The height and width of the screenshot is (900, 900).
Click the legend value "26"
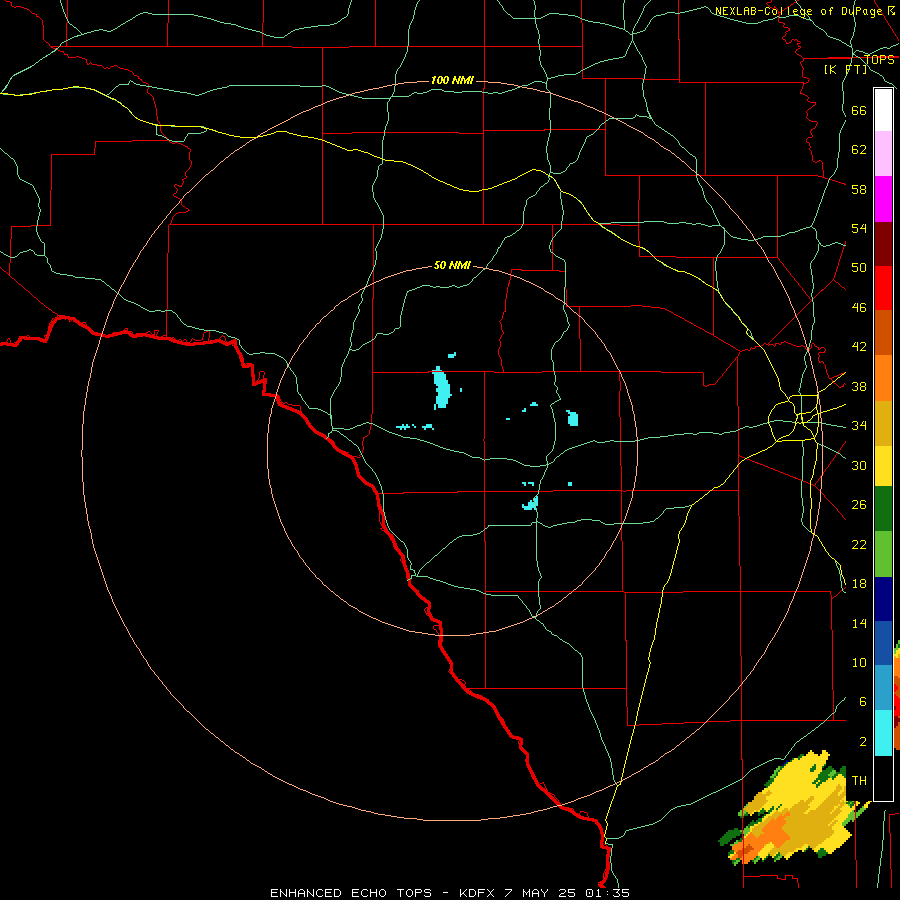click(859, 505)
